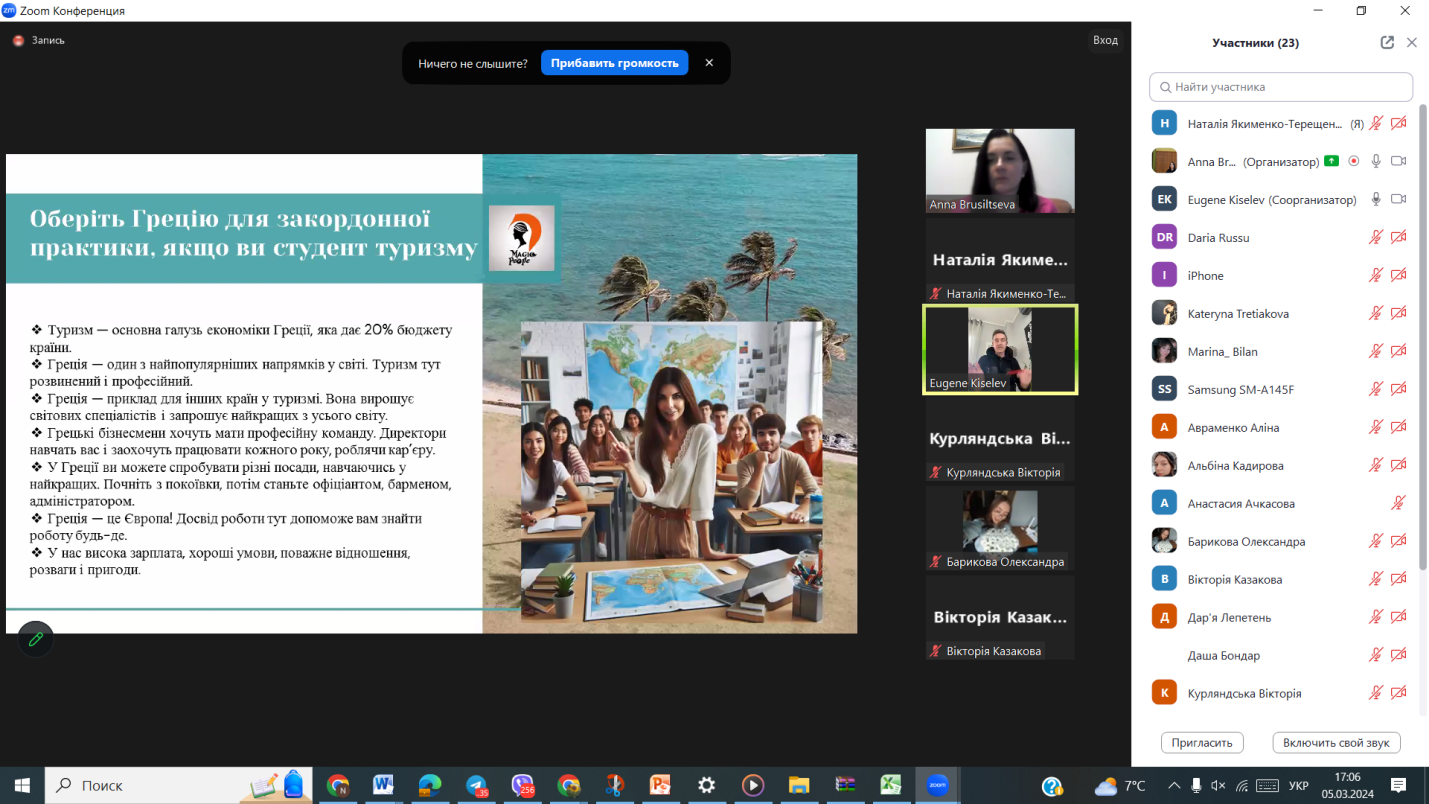1429x804 pixels.
Task: Click the Пригласить button
Action: [x=1202, y=743]
